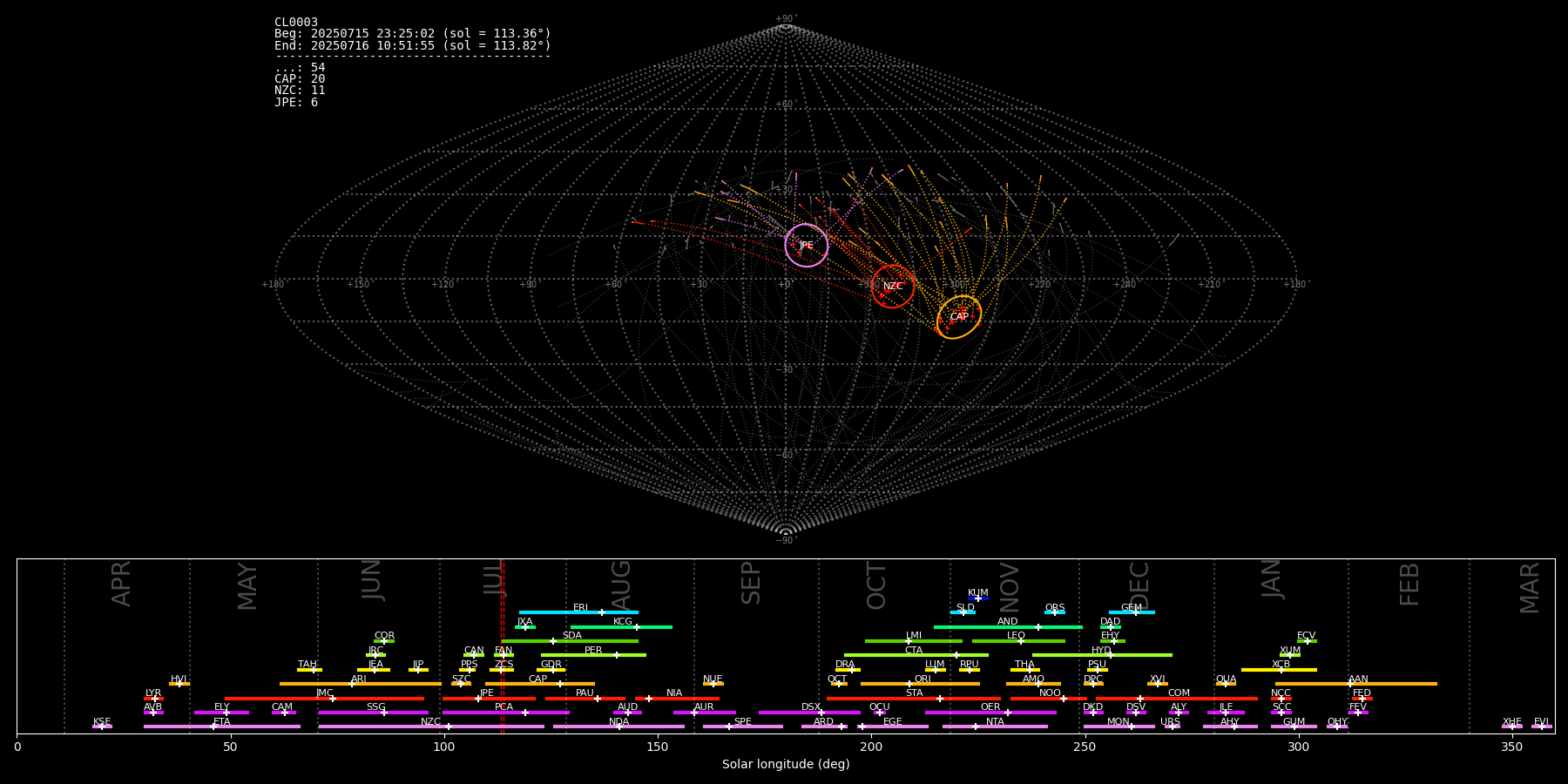The width and height of the screenshot is (1568, 784).
Task: Click the red dashed current-date line in timeline
Action: click(503, 645)
